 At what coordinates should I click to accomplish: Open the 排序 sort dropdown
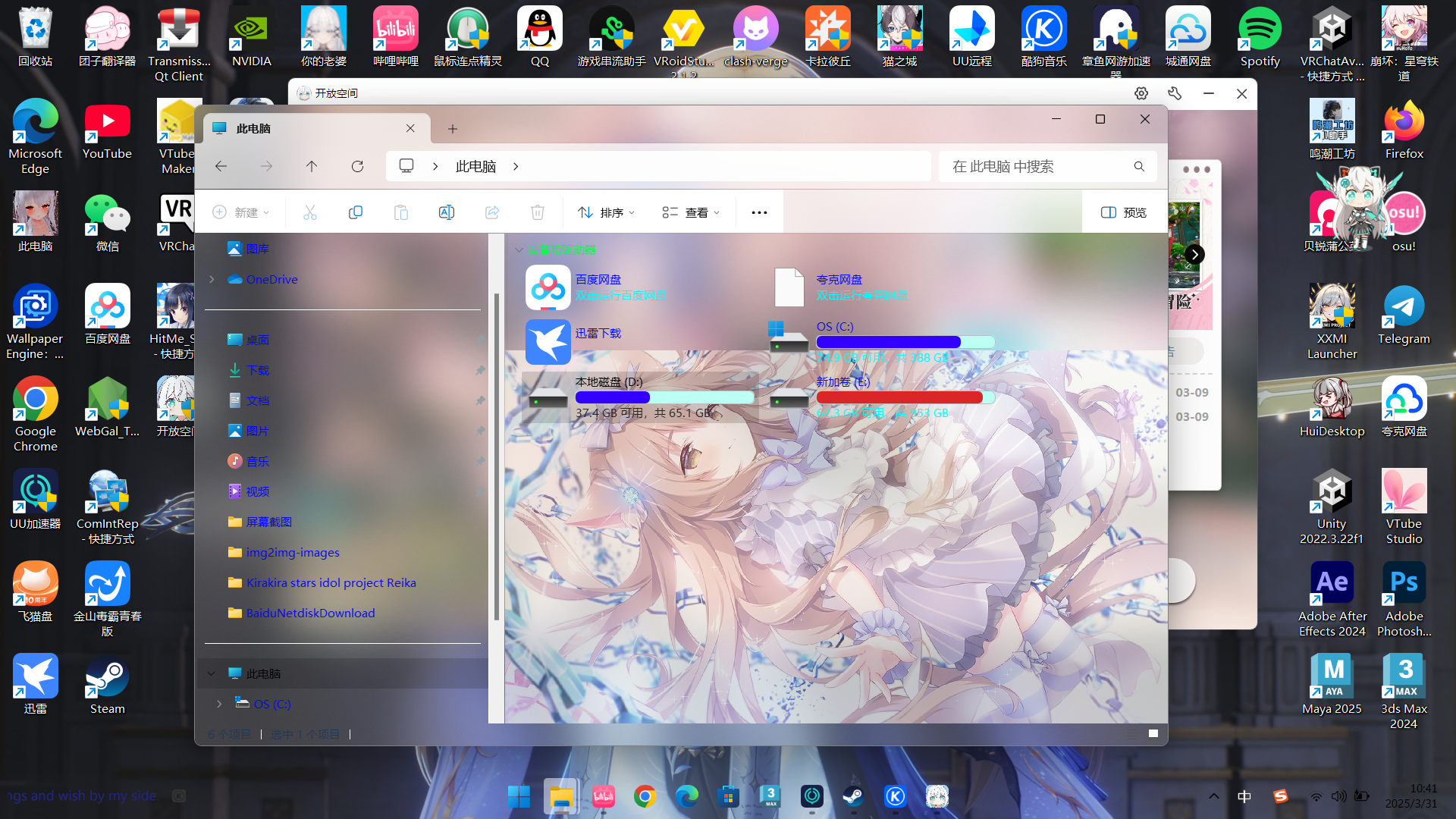(606, 212)
